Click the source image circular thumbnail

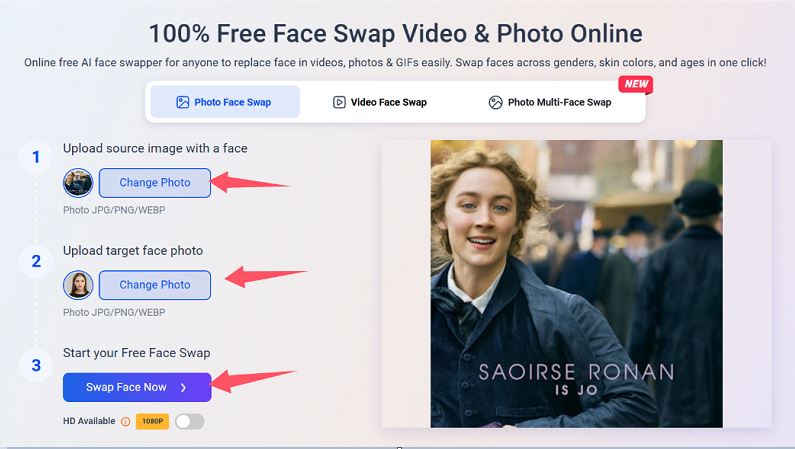(78, 183)
